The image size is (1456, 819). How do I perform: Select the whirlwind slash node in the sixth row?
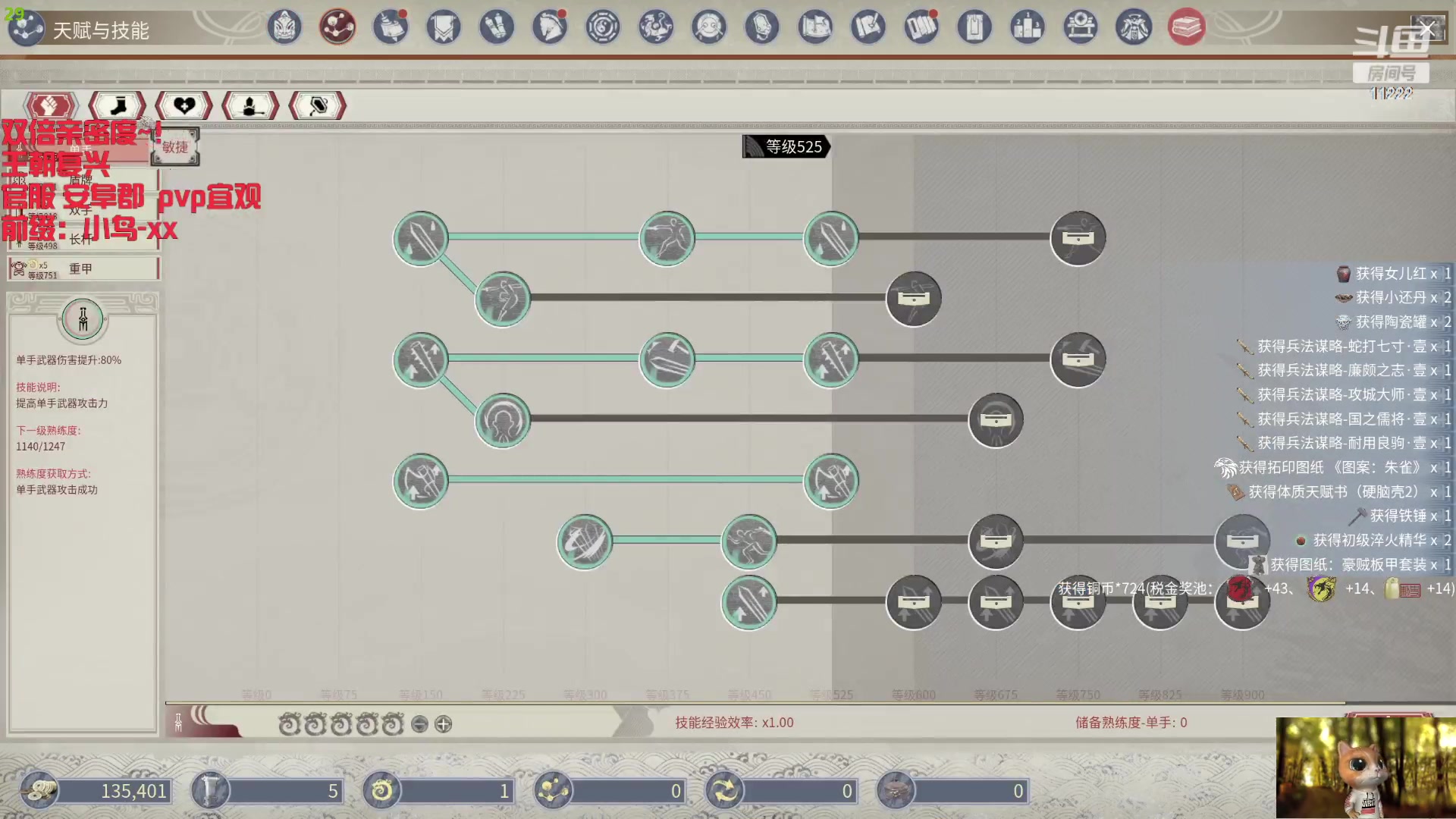(585, 541)
